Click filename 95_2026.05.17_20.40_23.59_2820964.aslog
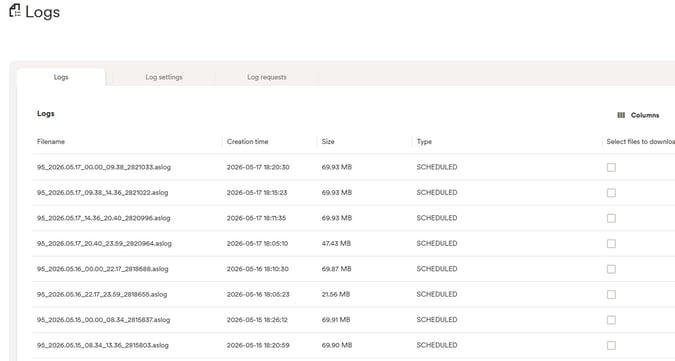This screenshot has height=361, width=675. tap(104, 243)
